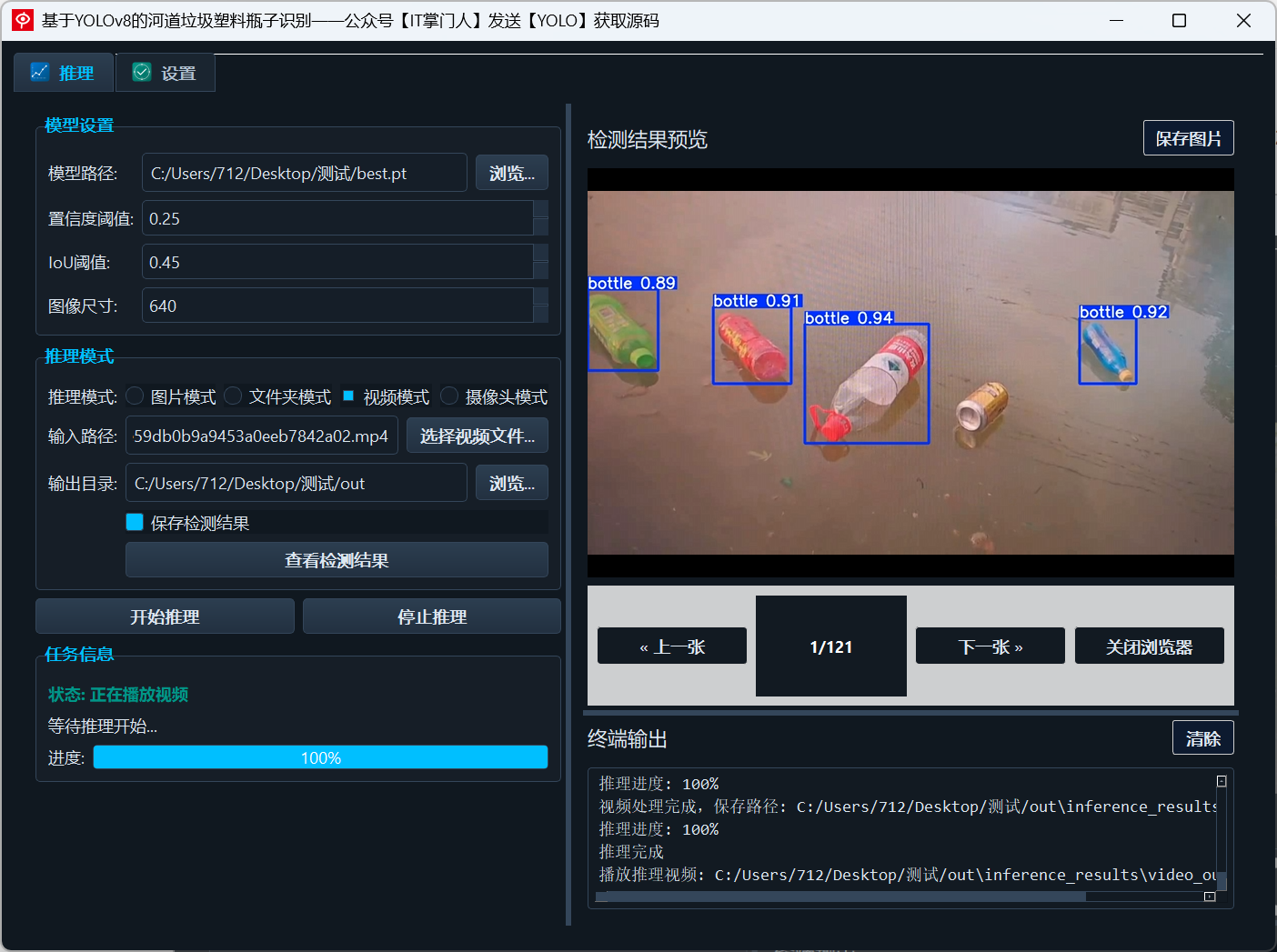The height and width of the screenshot is (952, 1277).
Task: Browse for the output directory with 浏览
Action: (512, 483)
